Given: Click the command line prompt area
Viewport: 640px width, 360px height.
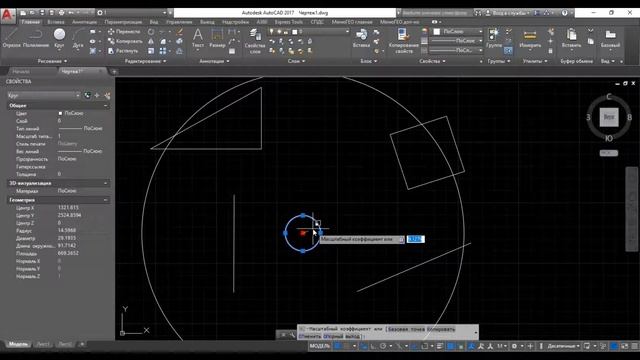Looking at the screenshot, I should (388, 333).
